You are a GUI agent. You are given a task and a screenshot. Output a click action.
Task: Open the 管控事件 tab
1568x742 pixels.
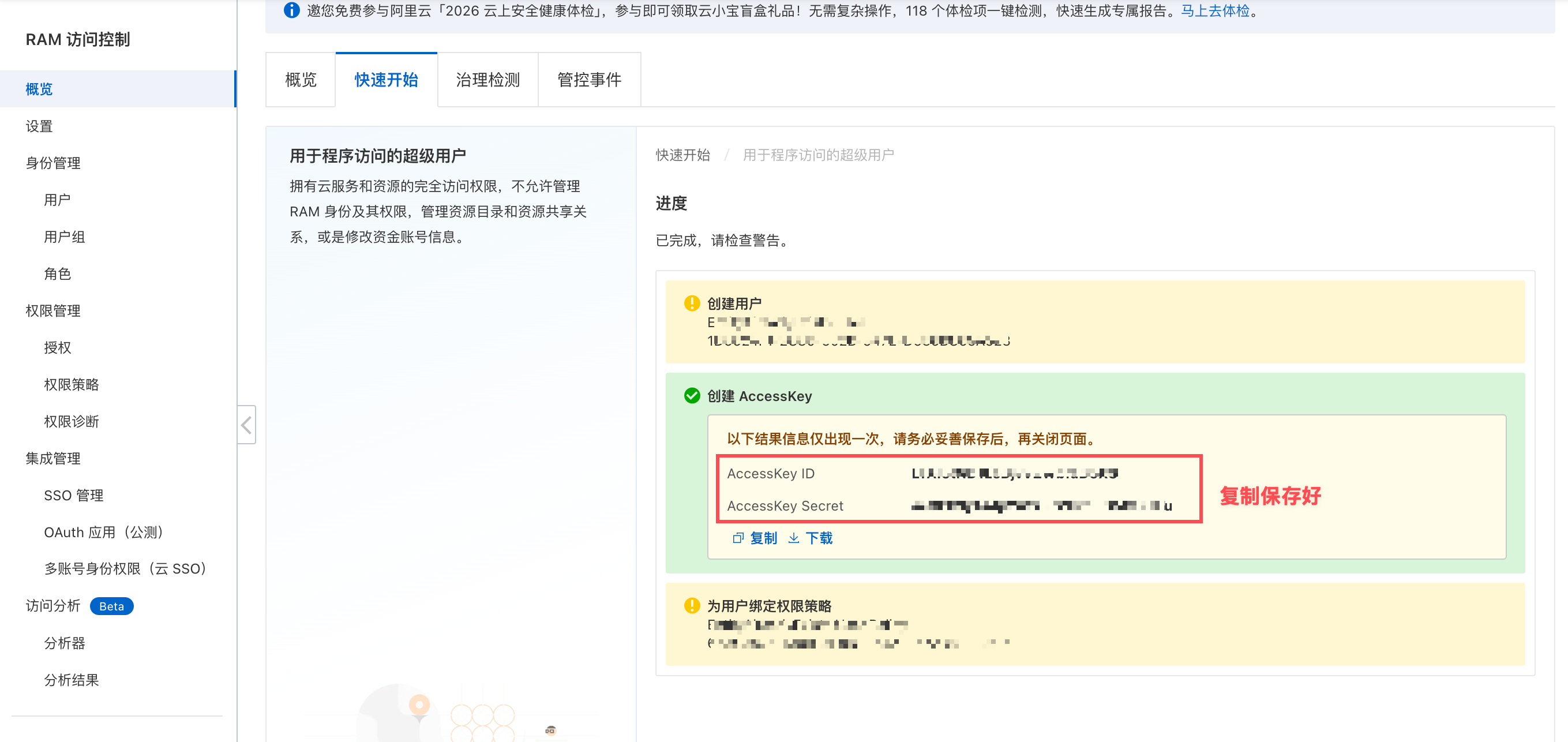[x=590, y=80]
